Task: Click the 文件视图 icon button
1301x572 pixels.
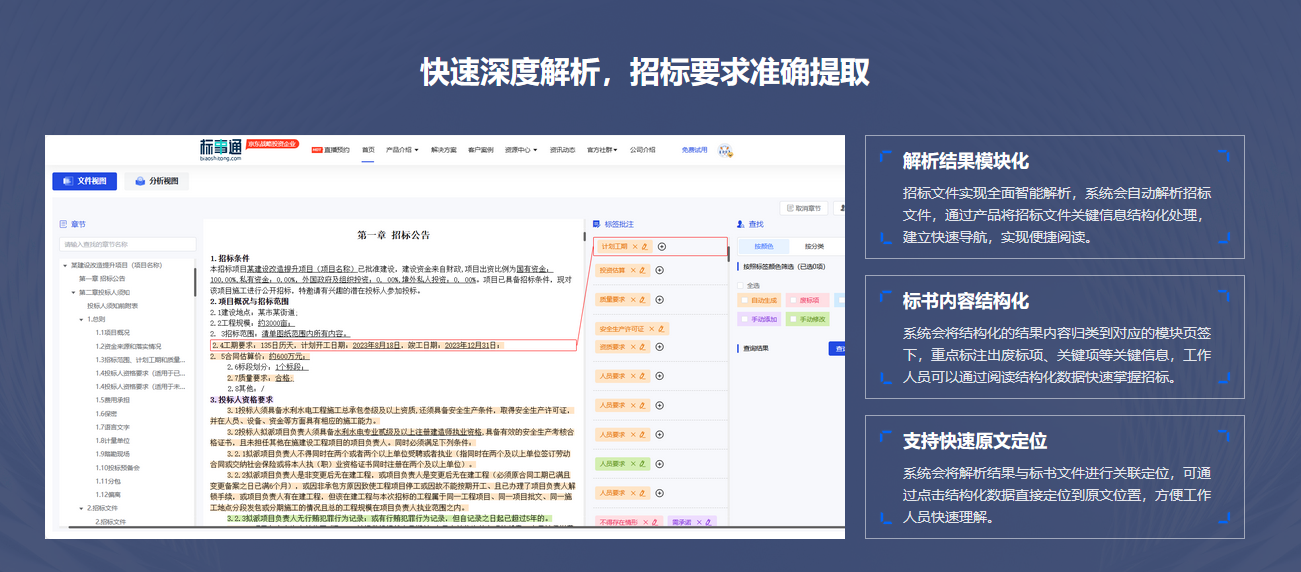Action: pos(85,181)
